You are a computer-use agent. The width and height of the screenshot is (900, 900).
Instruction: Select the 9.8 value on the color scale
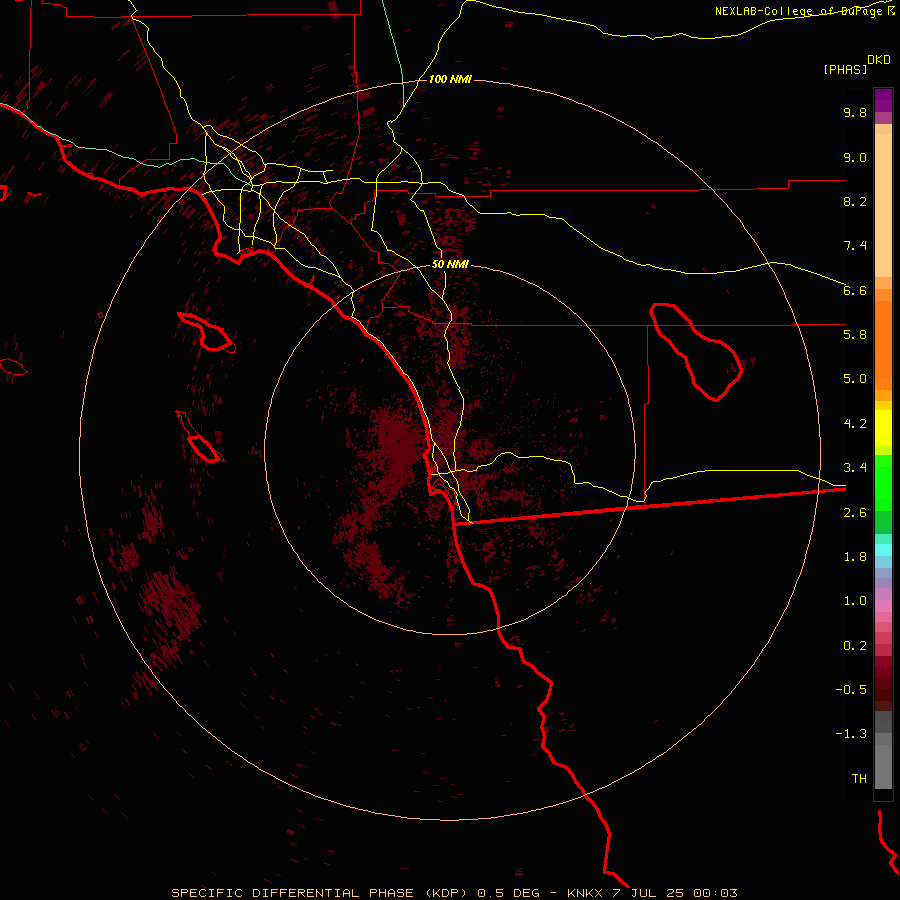pyautogui.click(x=855, y=112)
